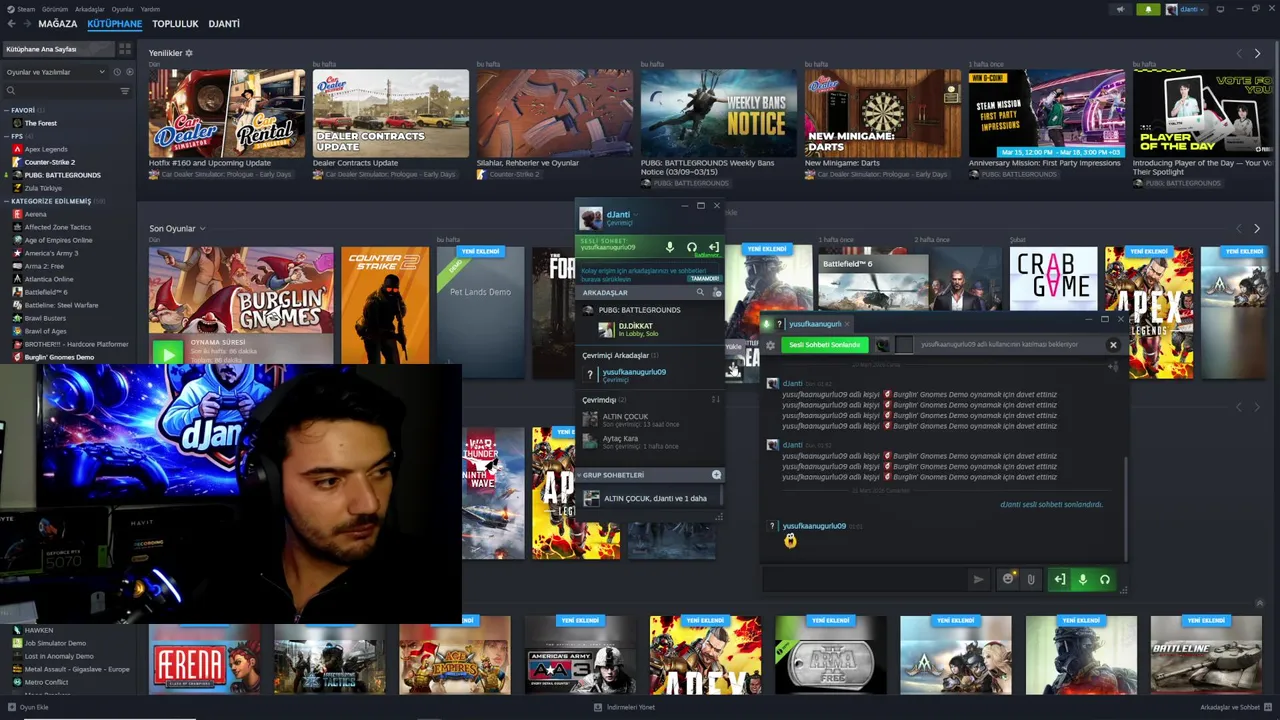Viewport: 1280px width, 720px height.
Task: Click the library search field
Action: pos(60,91)
